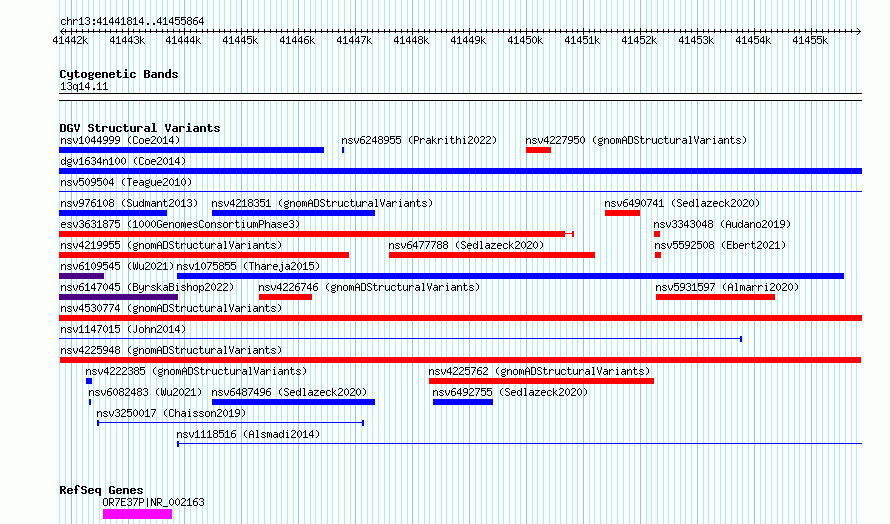Image resolution: width=890 pixels, height=524 pixels.
Task: Click nsv4530774 (gnomADStructuralVariants) label
Action: point(171,308)
